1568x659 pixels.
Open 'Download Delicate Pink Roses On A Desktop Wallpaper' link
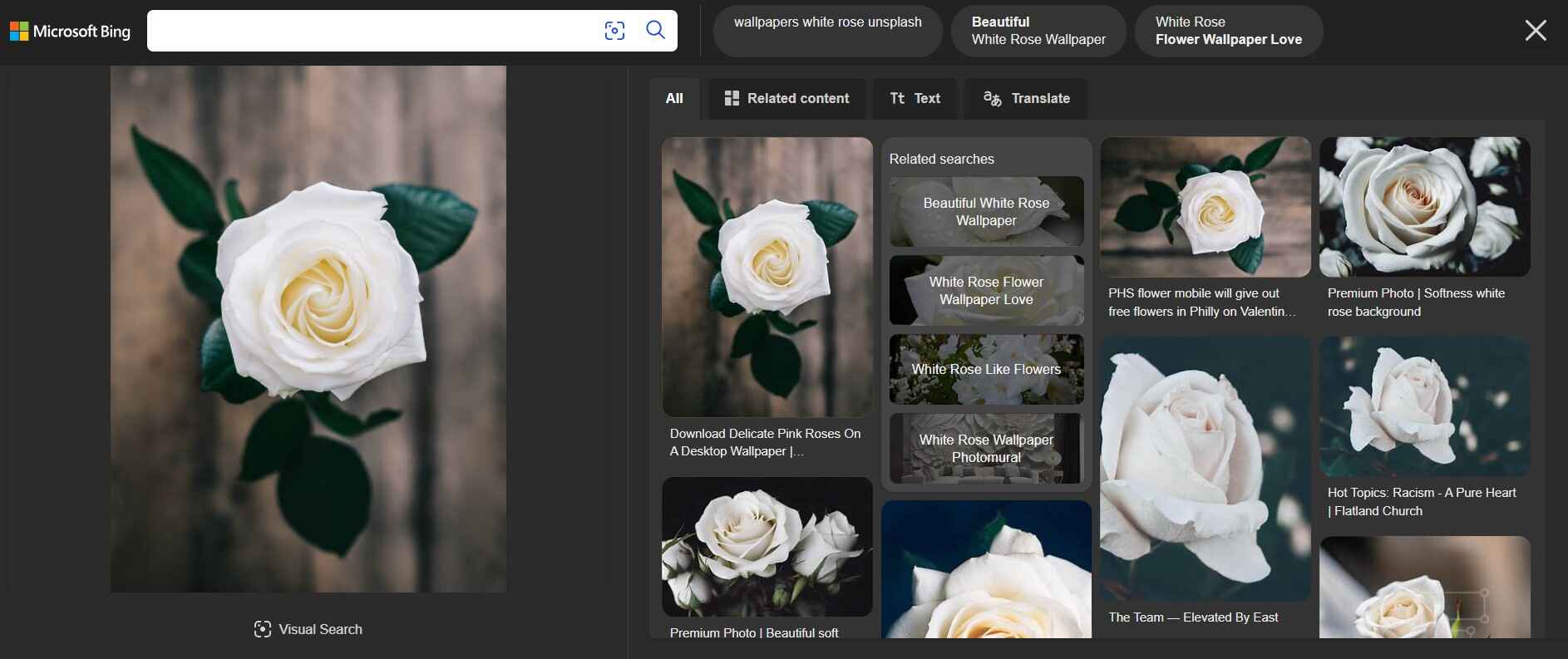click(x=765, y=442)
